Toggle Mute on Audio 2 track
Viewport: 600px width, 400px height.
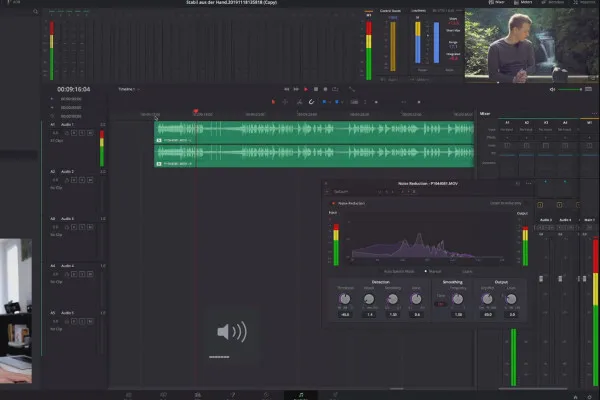[90, 180]
